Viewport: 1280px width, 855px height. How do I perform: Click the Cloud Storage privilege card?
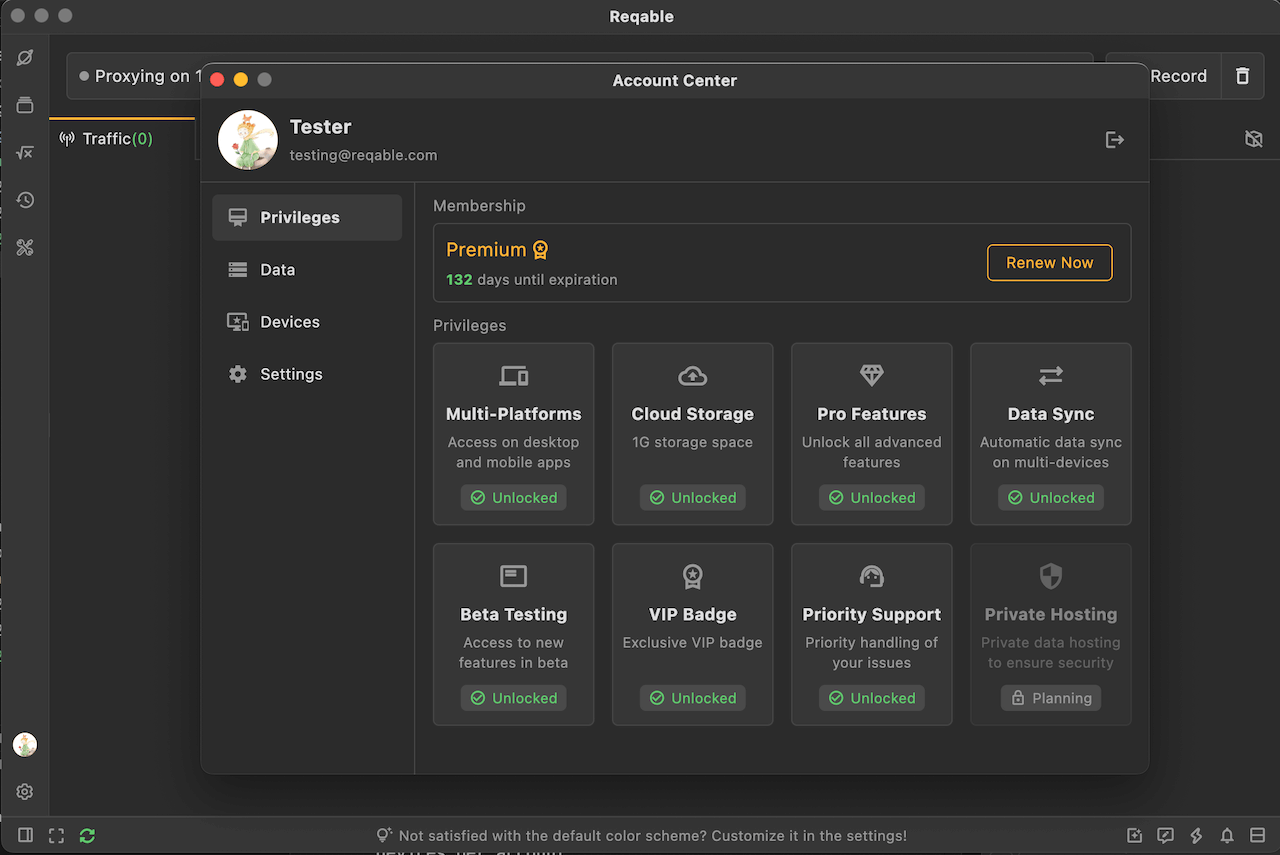tap(692, 434)
